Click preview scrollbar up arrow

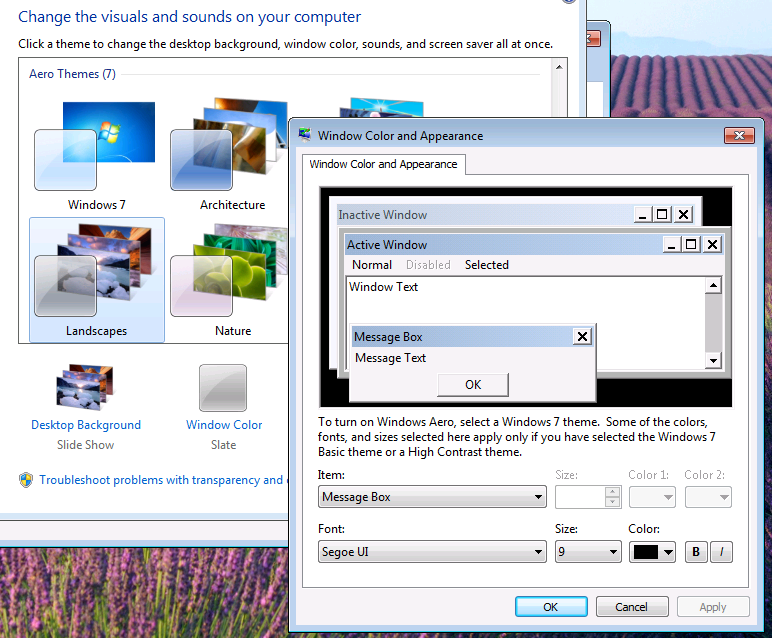pos(713,286)
